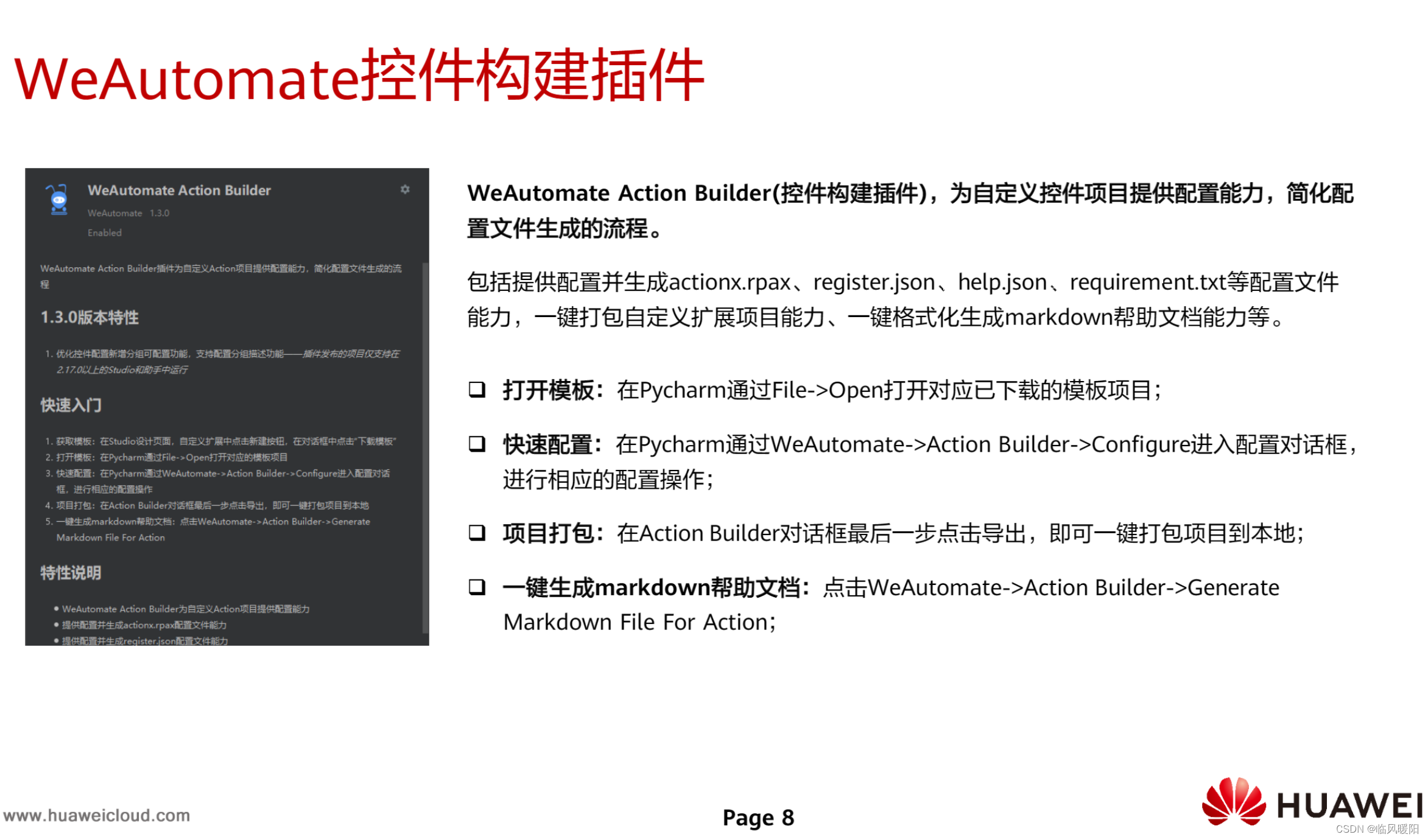Check the 一键生成markdown帮助文档 bullet box
Screen dimensions: 1428x840
point(477,587)
